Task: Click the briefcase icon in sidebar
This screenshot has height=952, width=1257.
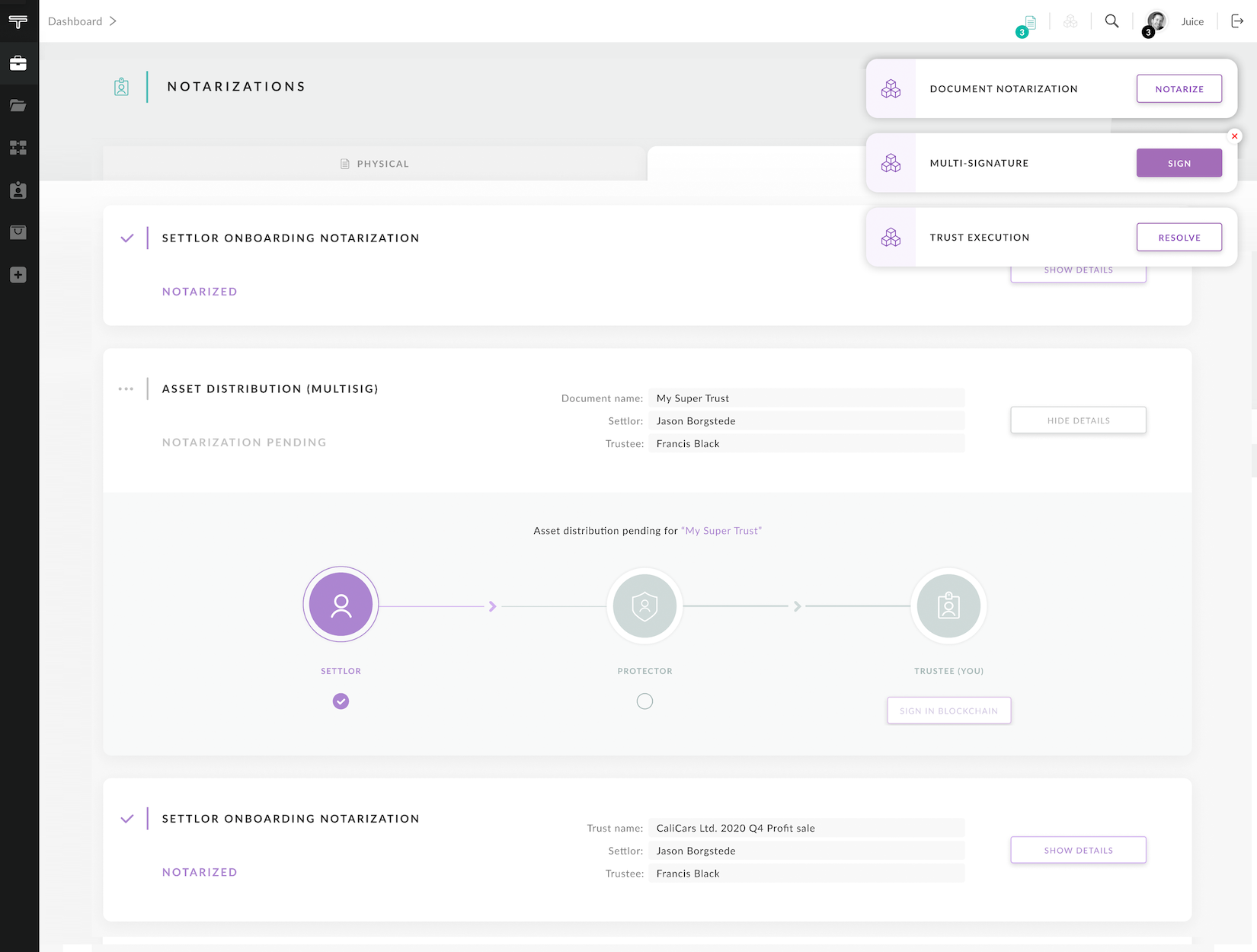Action: (18, 63)
